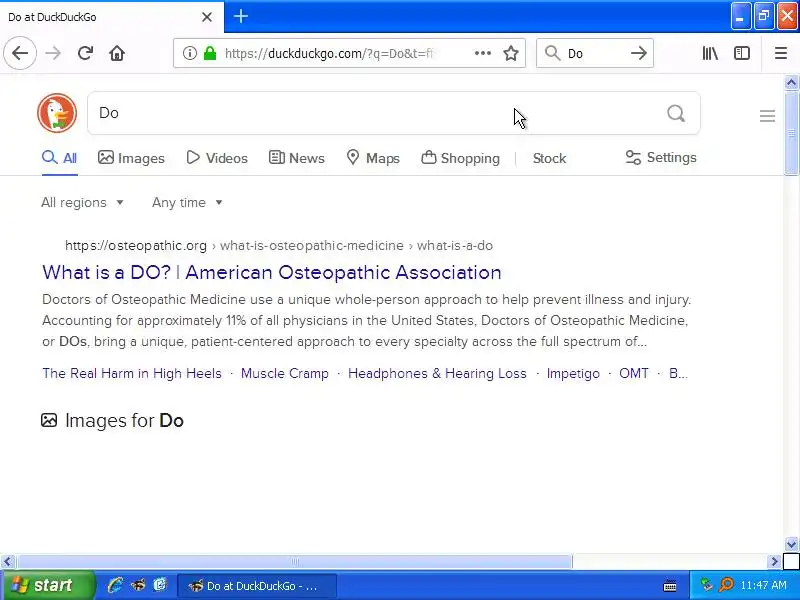
Task: Launch the third quick launch icon
Action: pyautogui.click(x=160, y=585)
